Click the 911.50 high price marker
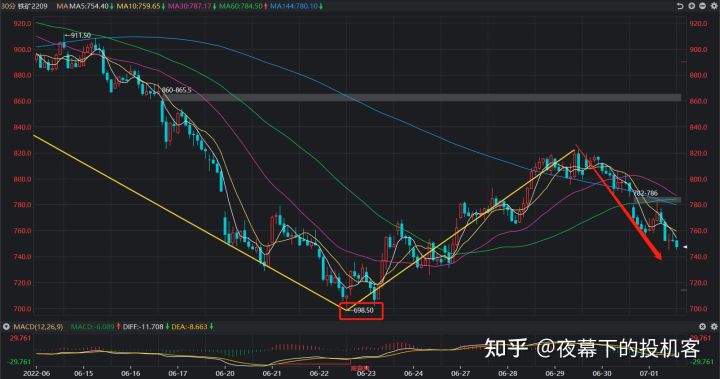 pyautogui.click(x=80, y=35)
